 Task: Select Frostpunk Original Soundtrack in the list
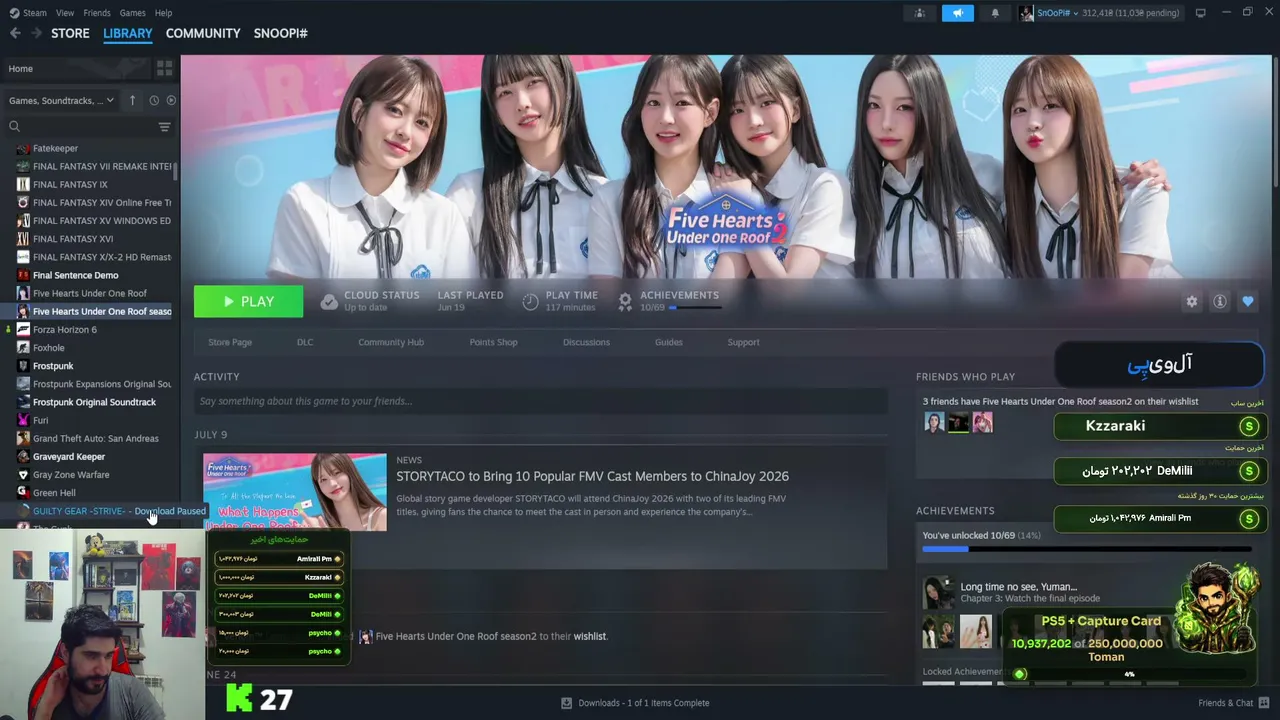coord(94,402)
